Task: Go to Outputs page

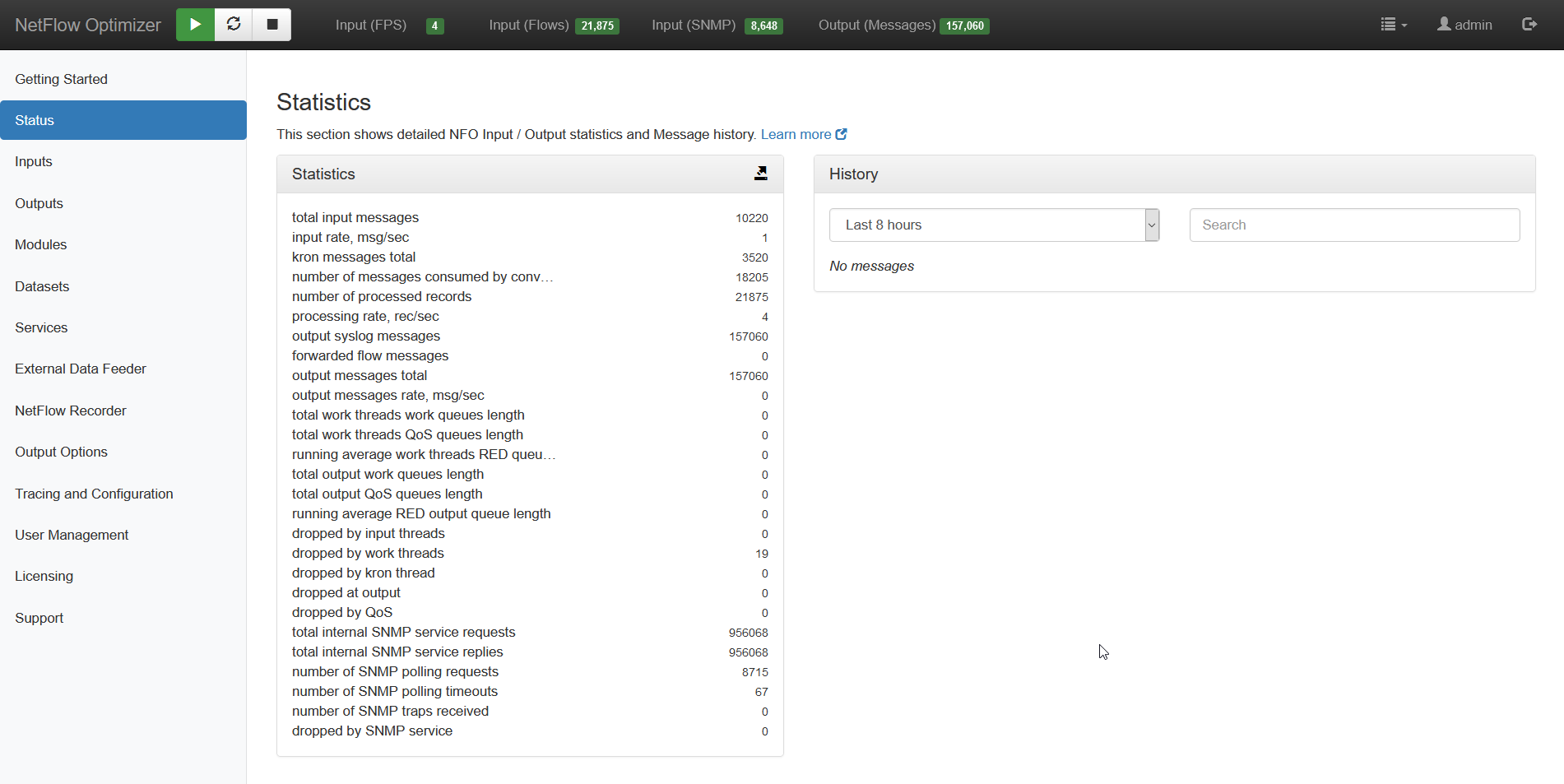Action: tap(123, 203)
